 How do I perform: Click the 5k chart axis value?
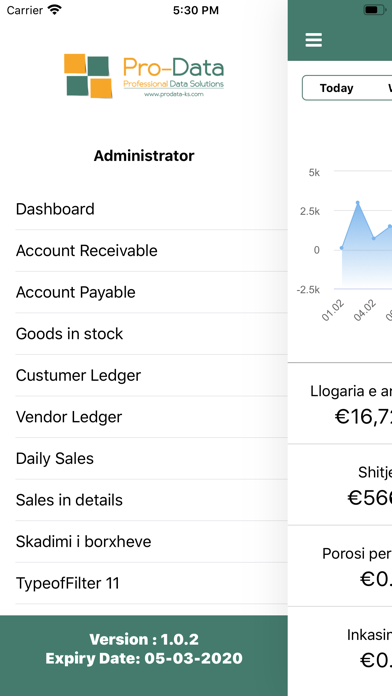coord(314,172)
